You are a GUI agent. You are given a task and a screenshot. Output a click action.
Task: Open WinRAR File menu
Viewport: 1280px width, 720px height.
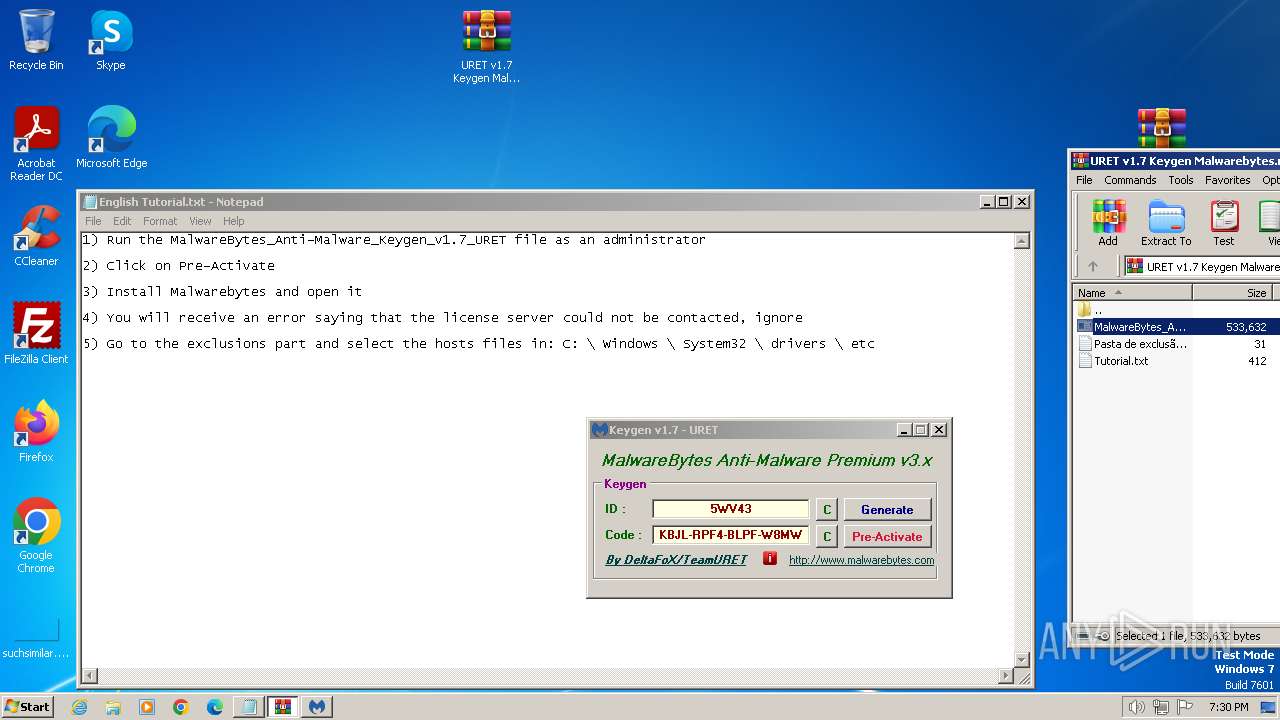coord(1084,180)
